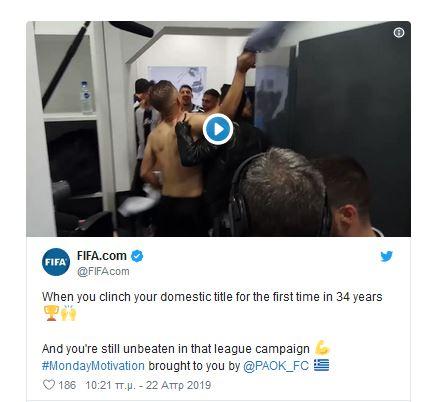The image size is (439, 402).
Task: Open the @PAOK_FC mention
Action: [276, 366]
